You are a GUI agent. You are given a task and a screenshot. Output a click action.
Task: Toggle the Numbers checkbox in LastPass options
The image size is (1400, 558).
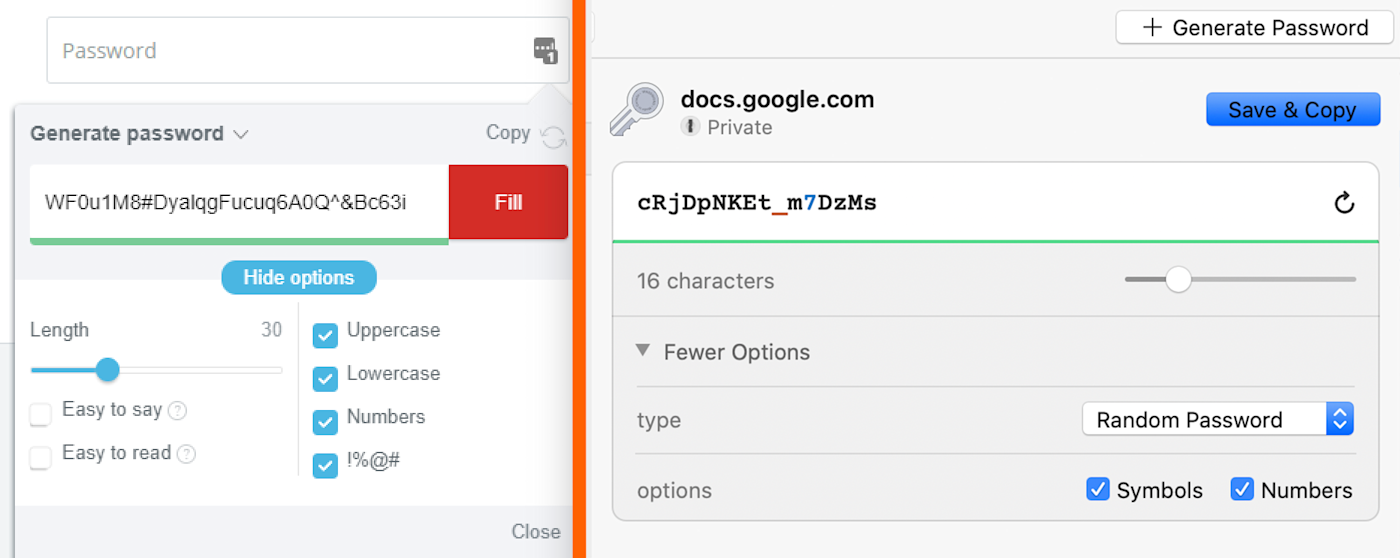click(325, 422)
